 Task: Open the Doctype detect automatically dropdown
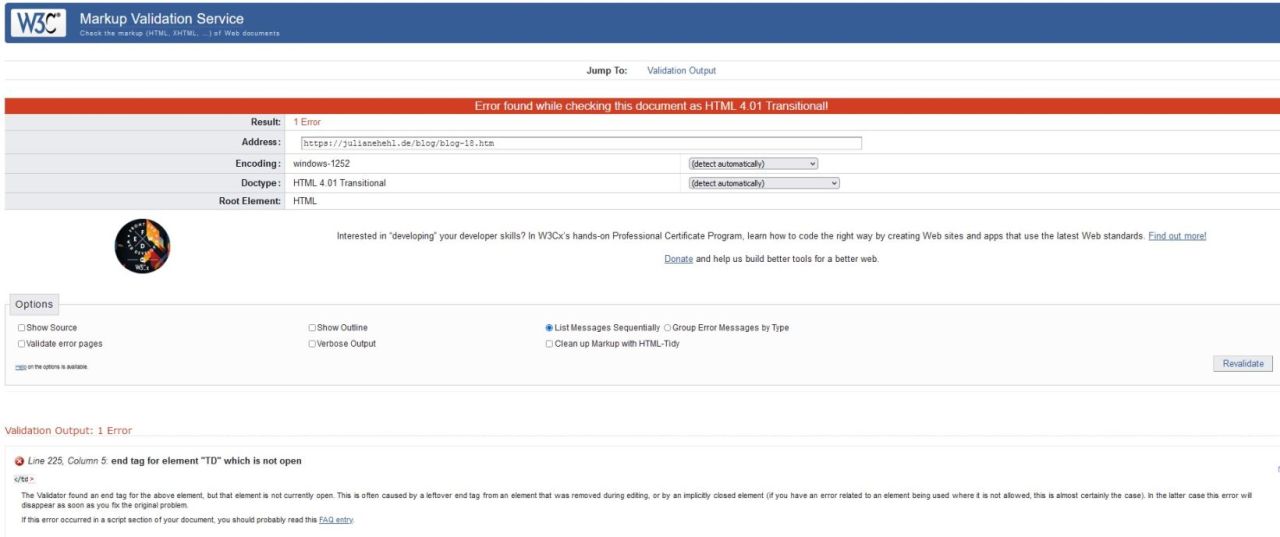pyautogui.click(x=764, y=183)
